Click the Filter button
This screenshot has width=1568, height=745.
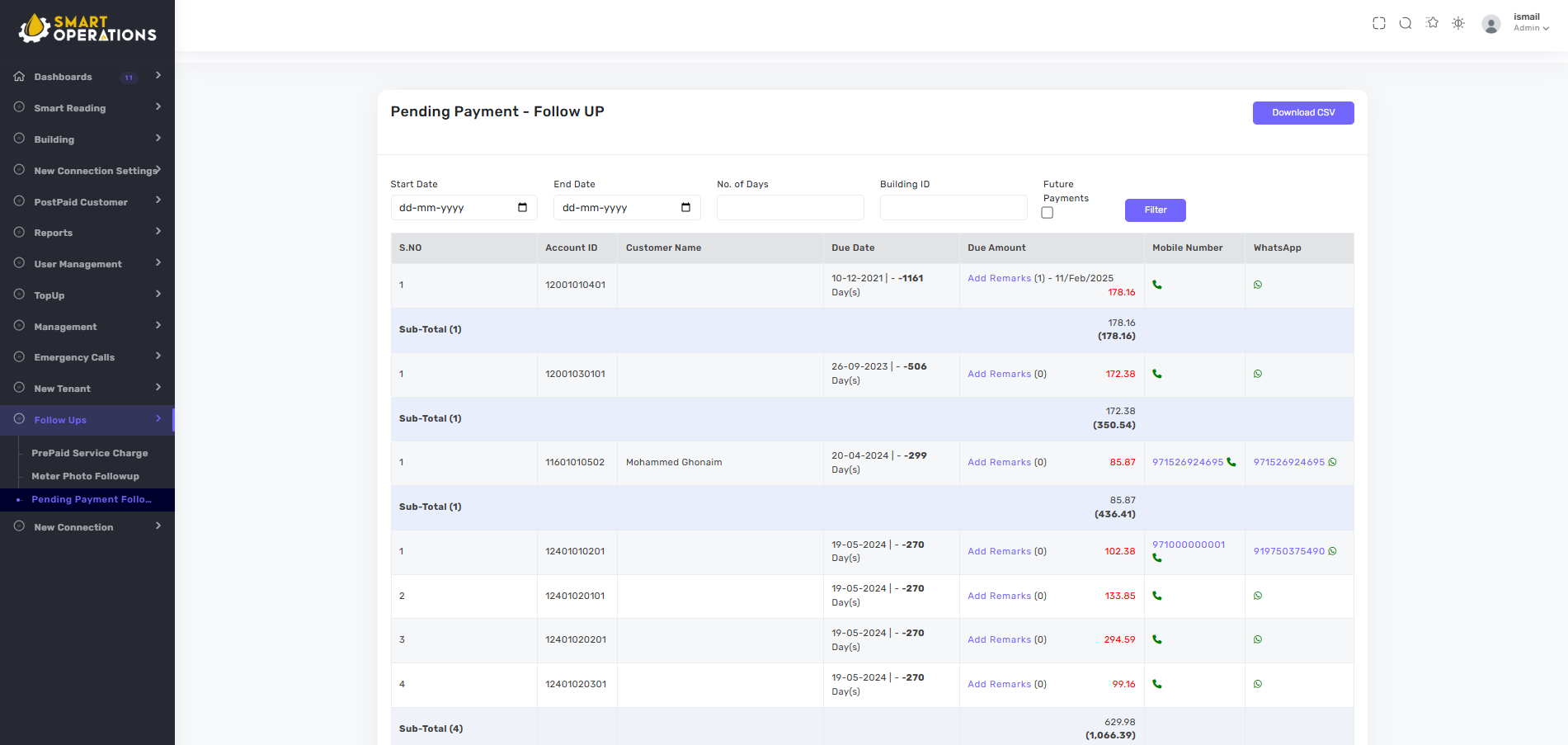coord(1156,210)
